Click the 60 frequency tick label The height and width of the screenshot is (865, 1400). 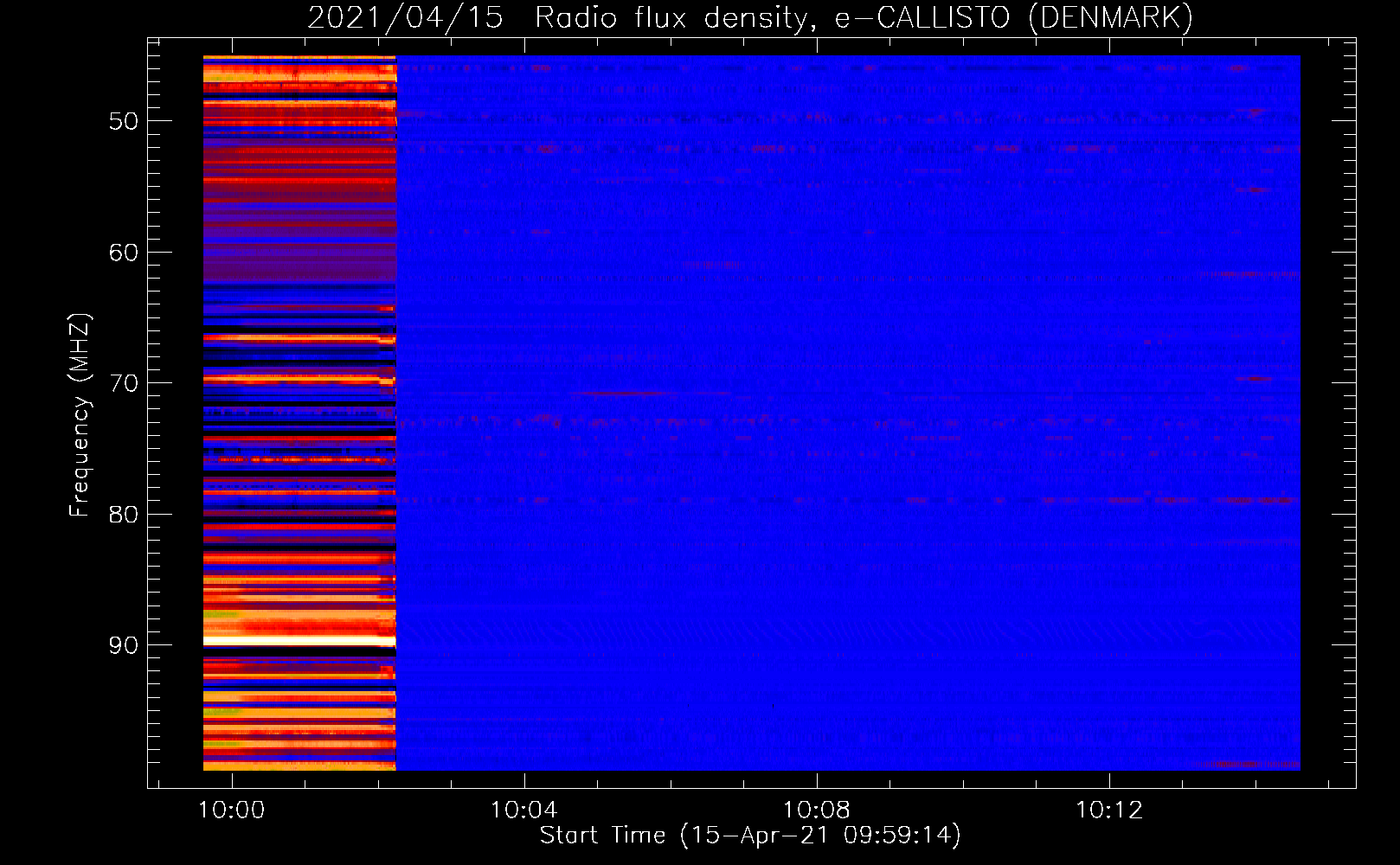click(x=124, y=253)
